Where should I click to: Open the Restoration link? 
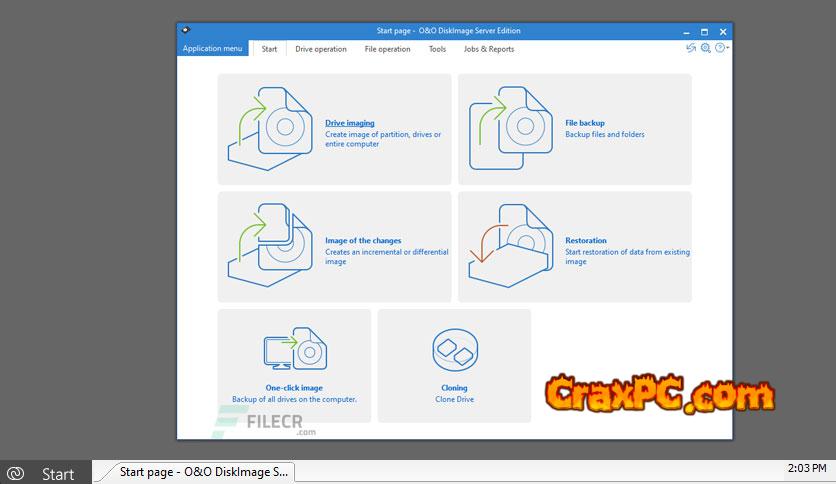(586, 241)
